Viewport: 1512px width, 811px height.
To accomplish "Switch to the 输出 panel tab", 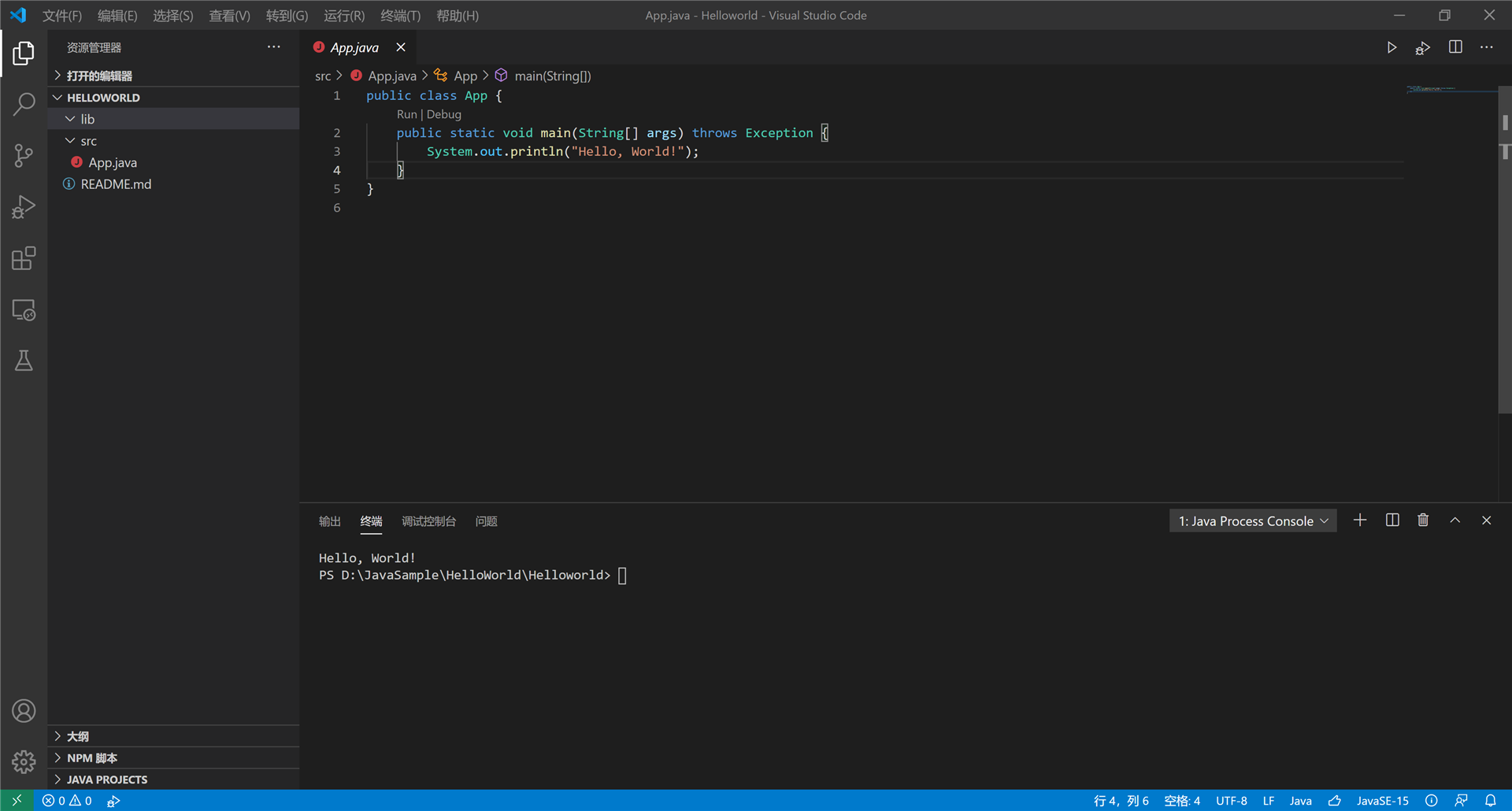I will click(x=330, y=521).
